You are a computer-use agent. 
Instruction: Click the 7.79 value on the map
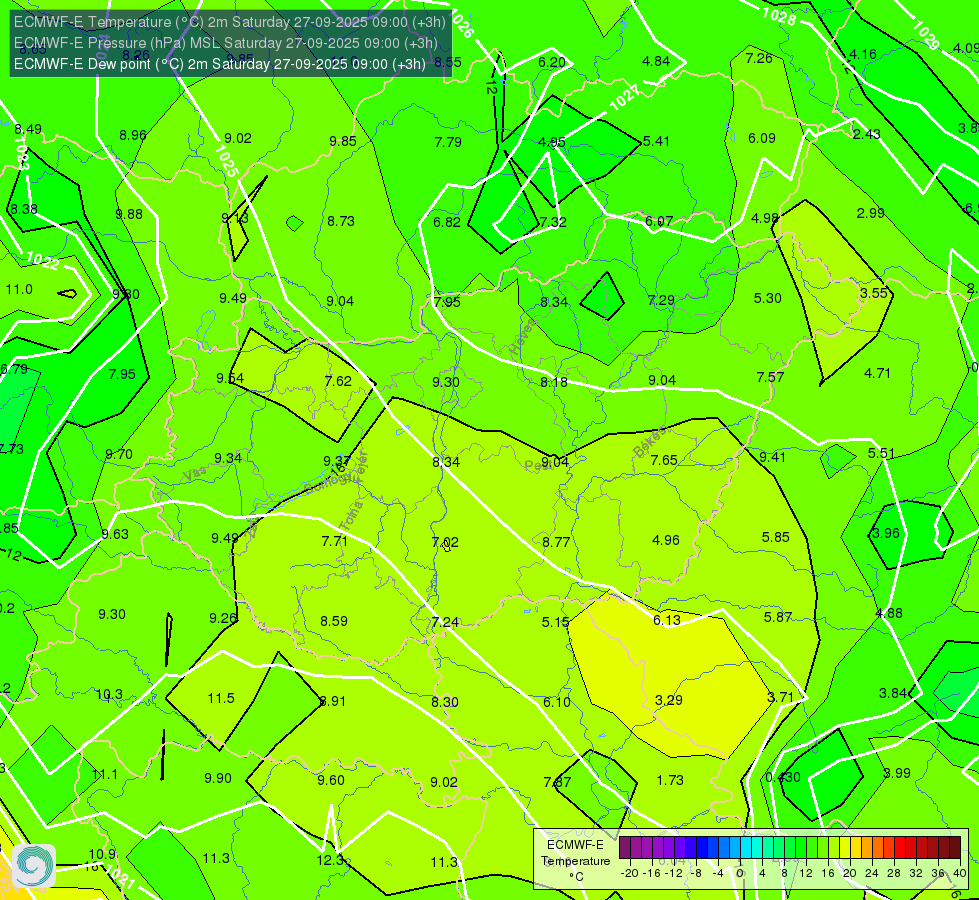click(448, 142)
